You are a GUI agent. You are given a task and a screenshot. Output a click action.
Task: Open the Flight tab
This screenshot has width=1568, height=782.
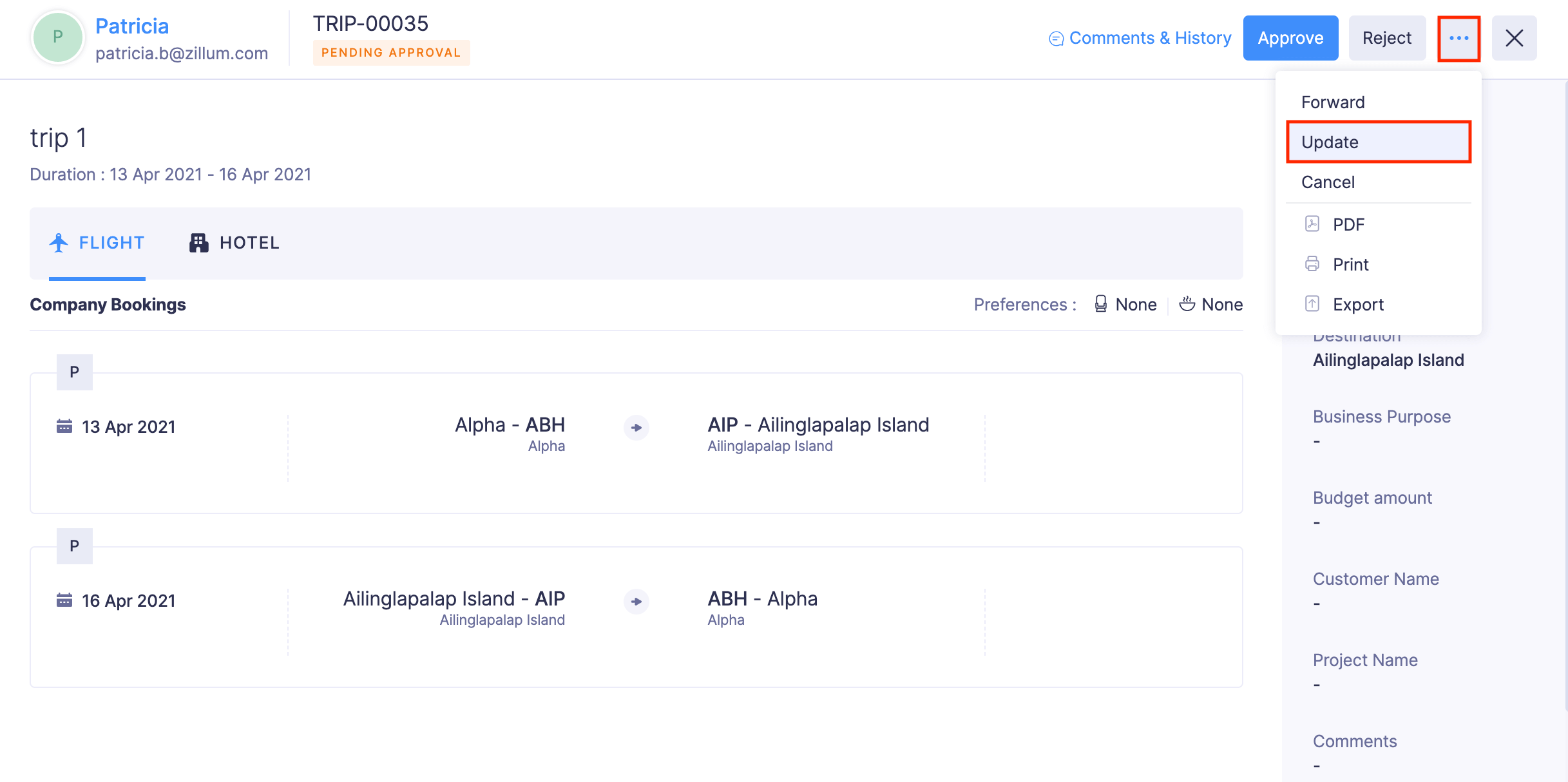[x=111, y=242]
